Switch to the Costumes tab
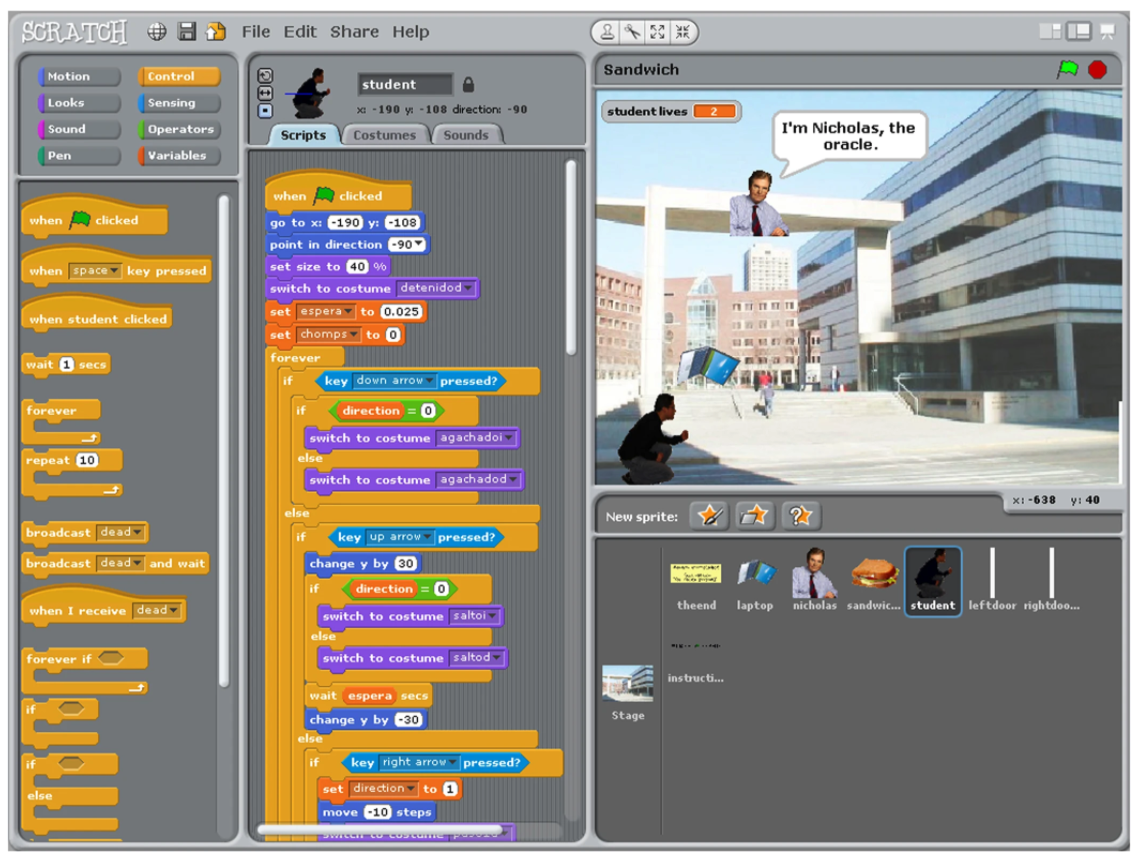1136x857 pixels. pos(385,135)
